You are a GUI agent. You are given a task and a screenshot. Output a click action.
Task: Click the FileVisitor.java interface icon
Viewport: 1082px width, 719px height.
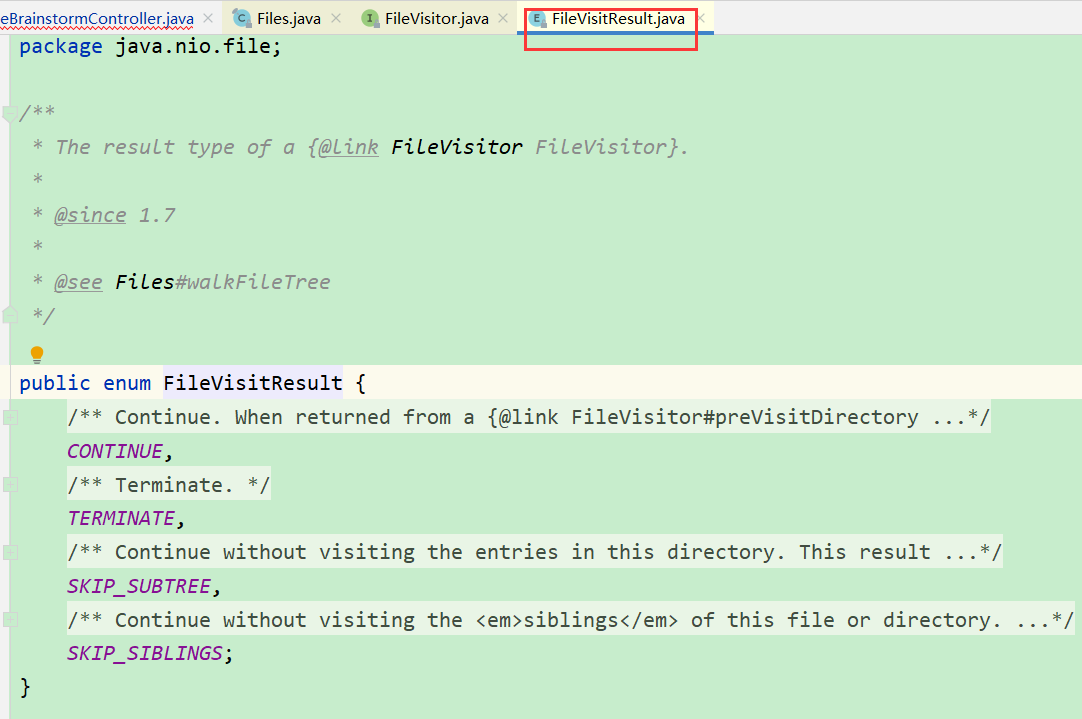[371, 19]
